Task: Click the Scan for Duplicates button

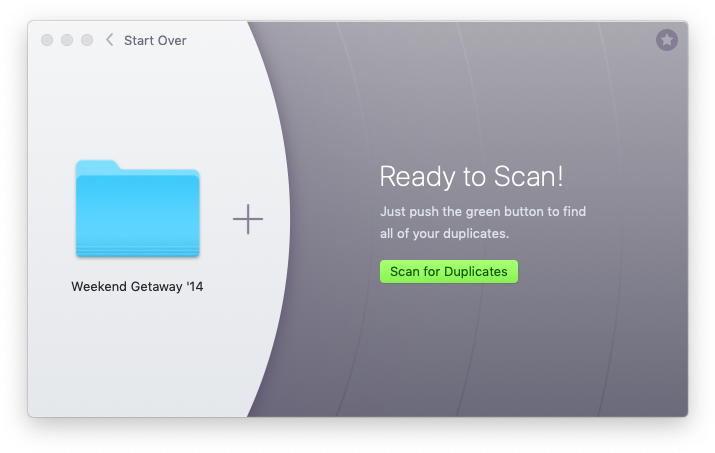Action: 449,271
